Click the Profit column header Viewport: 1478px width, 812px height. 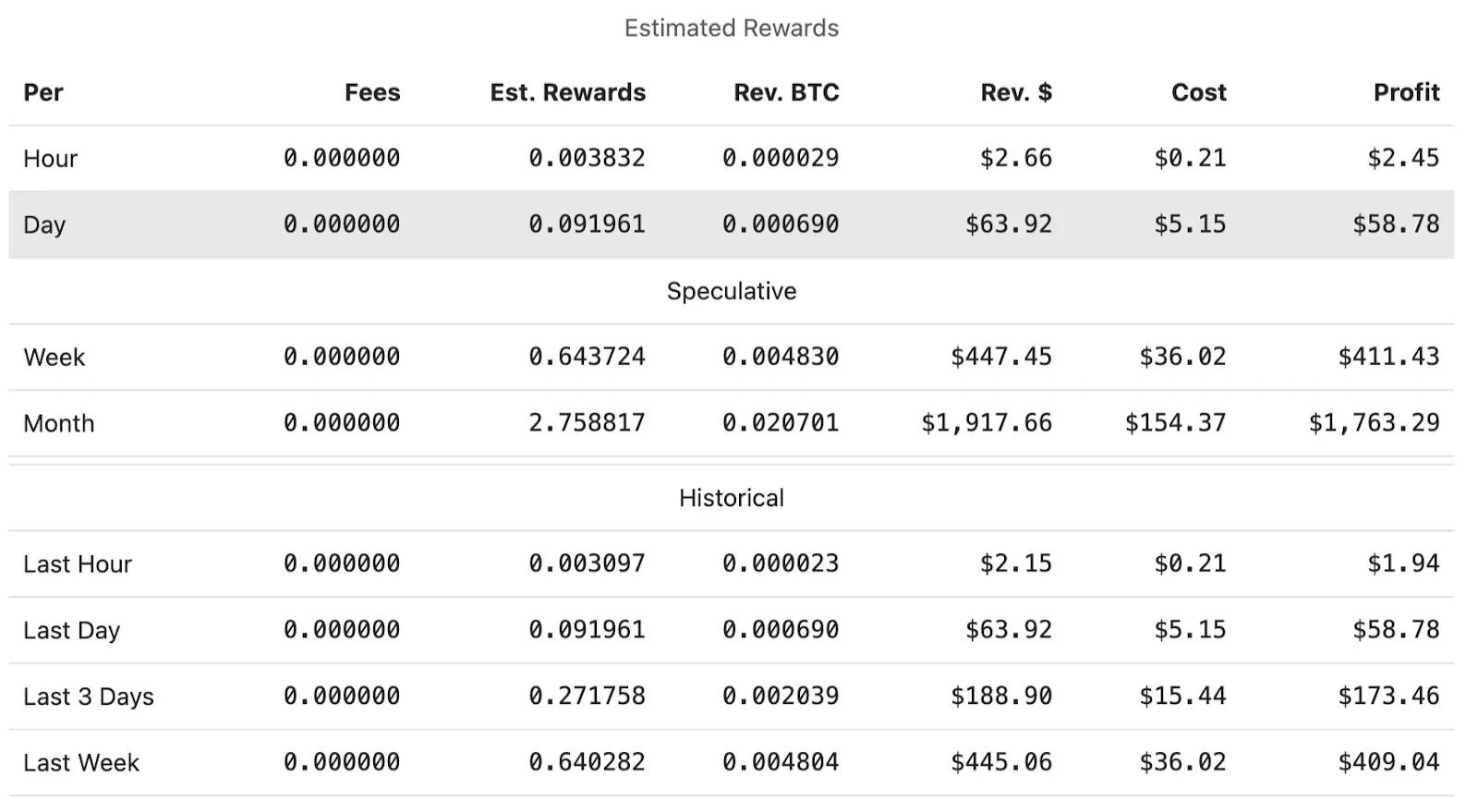point(1406,92)
